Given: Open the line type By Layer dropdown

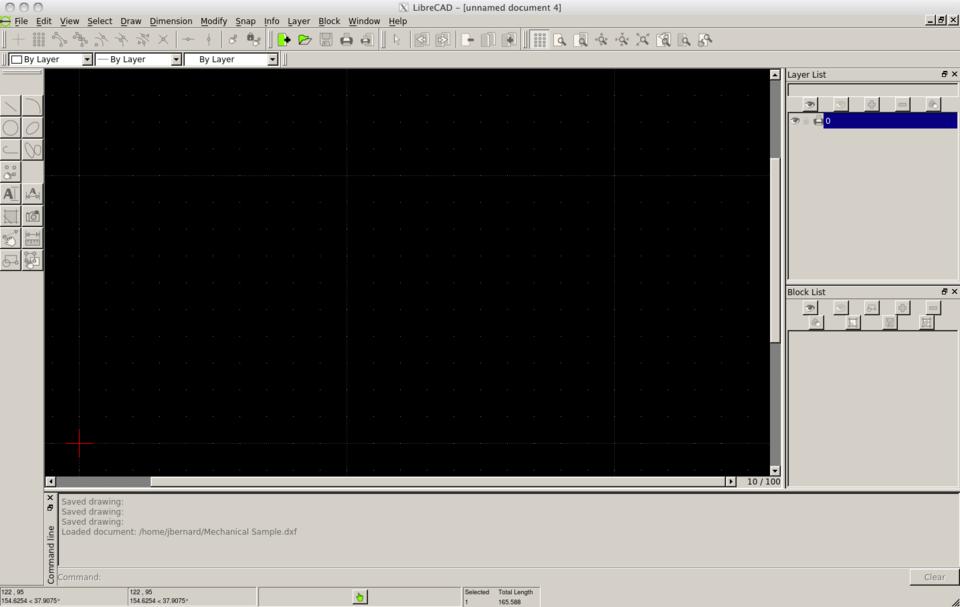Looking at the screenshot, I should click(231, 60).
